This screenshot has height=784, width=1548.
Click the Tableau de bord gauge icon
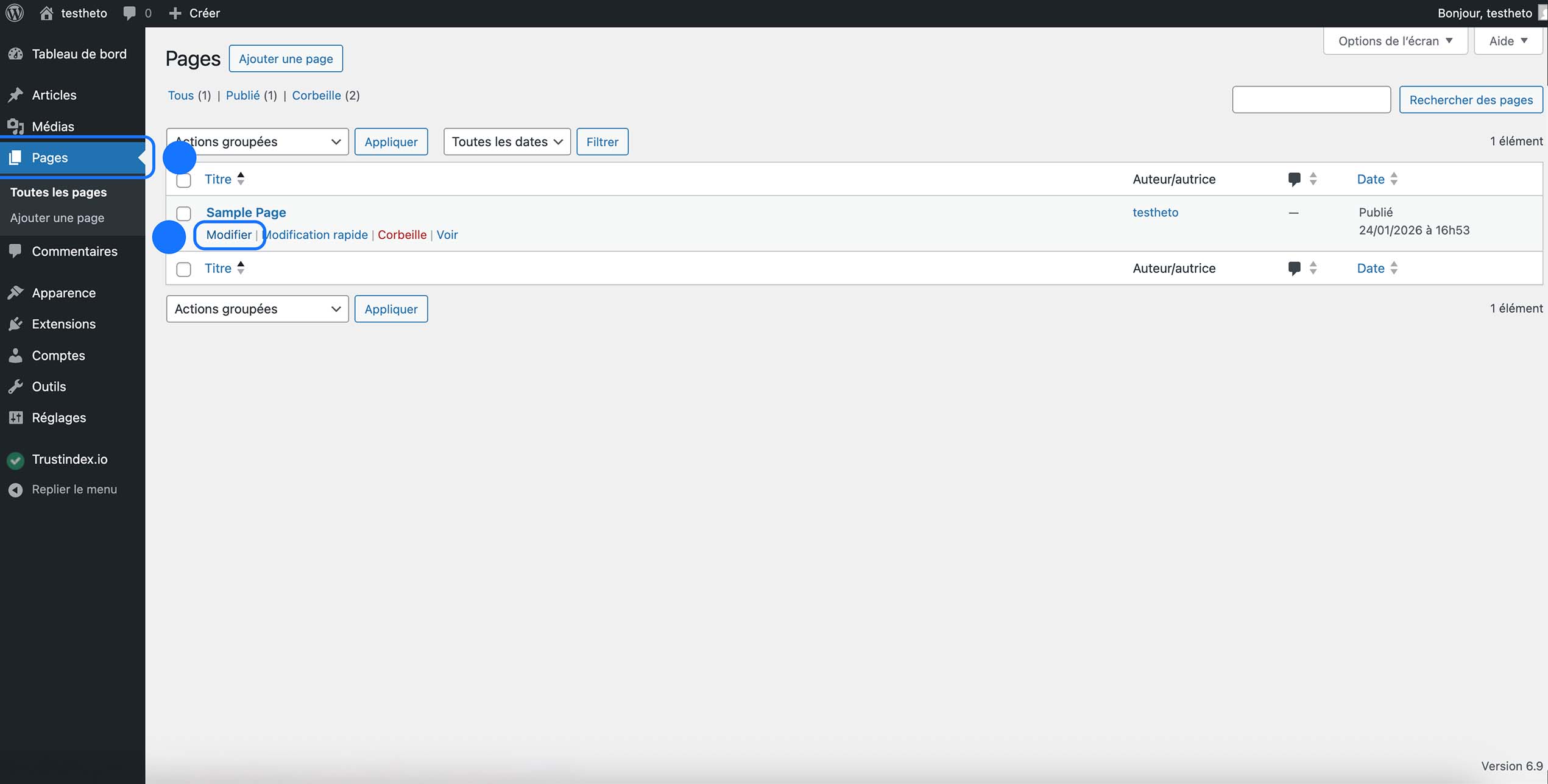click(x=16, y=54)
